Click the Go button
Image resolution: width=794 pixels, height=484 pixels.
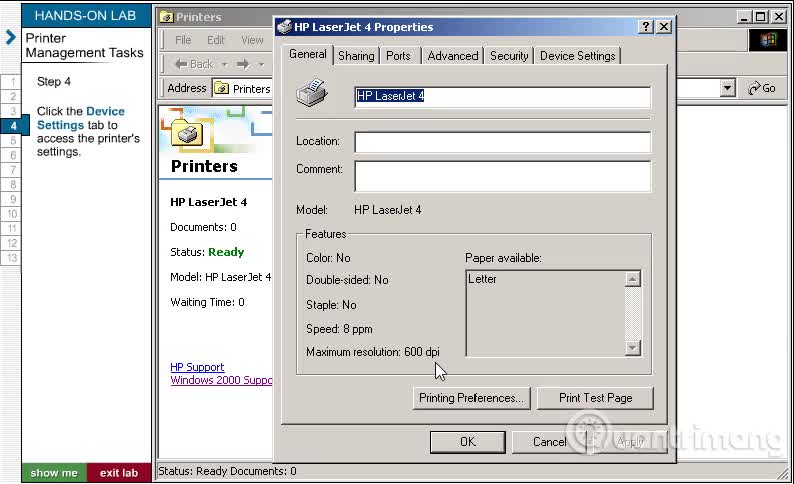[762, 88]
